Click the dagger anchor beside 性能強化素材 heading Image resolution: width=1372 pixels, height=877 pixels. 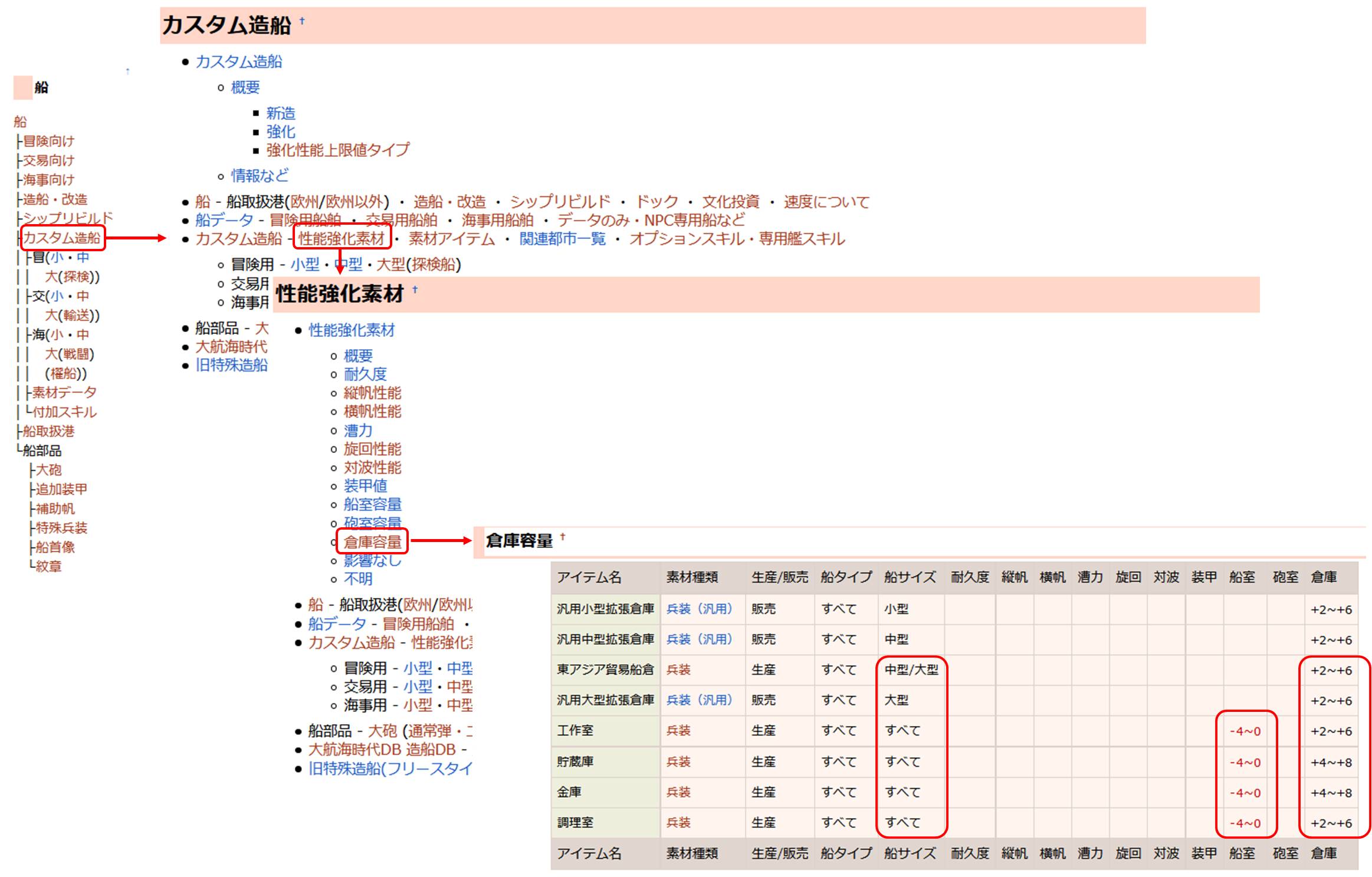(415, 289)
